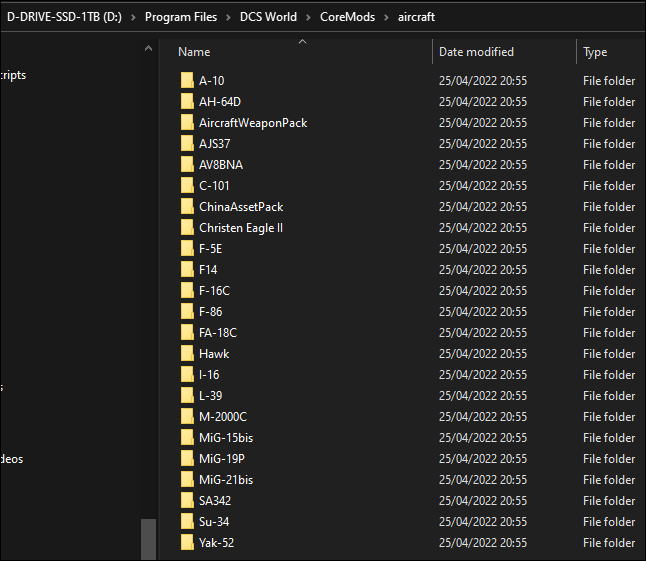Select the M-2000C folder icon
The width and height of the screenshot is (646, 561).
[x=187, y=416]
